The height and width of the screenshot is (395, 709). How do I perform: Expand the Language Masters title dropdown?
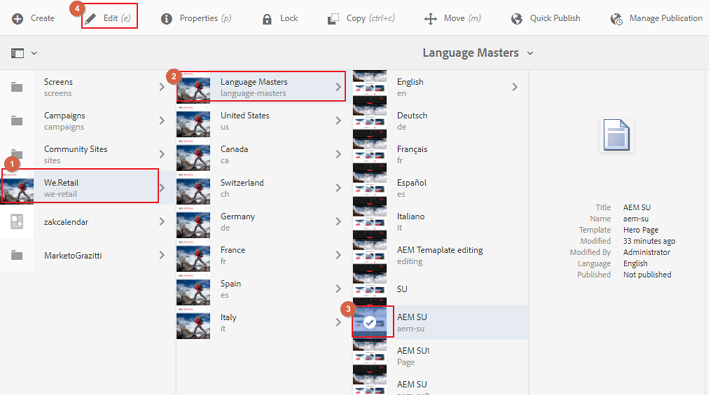[x=530, y=53]
